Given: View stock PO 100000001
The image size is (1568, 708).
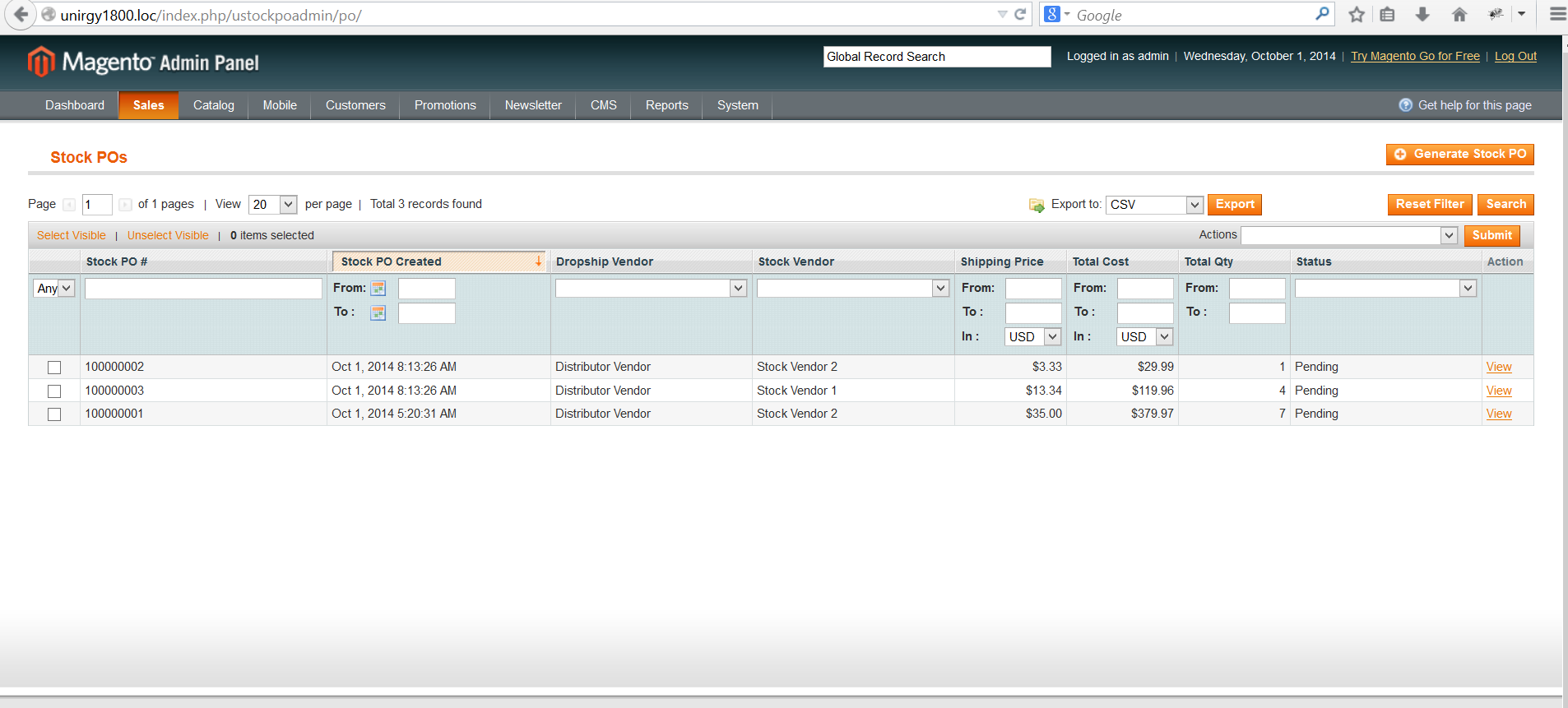Looking at the screenshot, I should pyautogui.click(x=1499, y=414).
